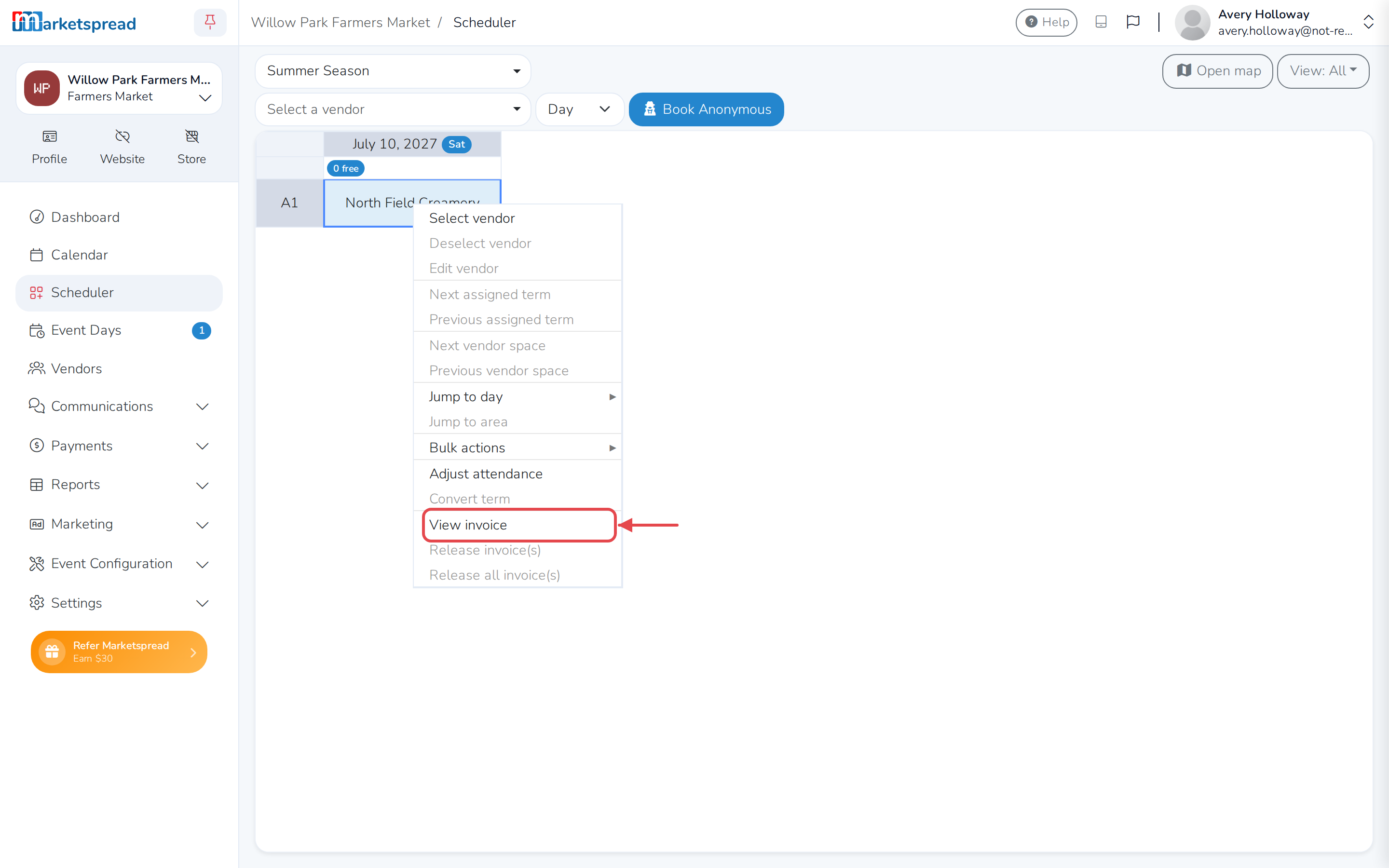Expand the Payments menu chevron
This screenshot has width=1389, height=868.
(x=202, y=446)
